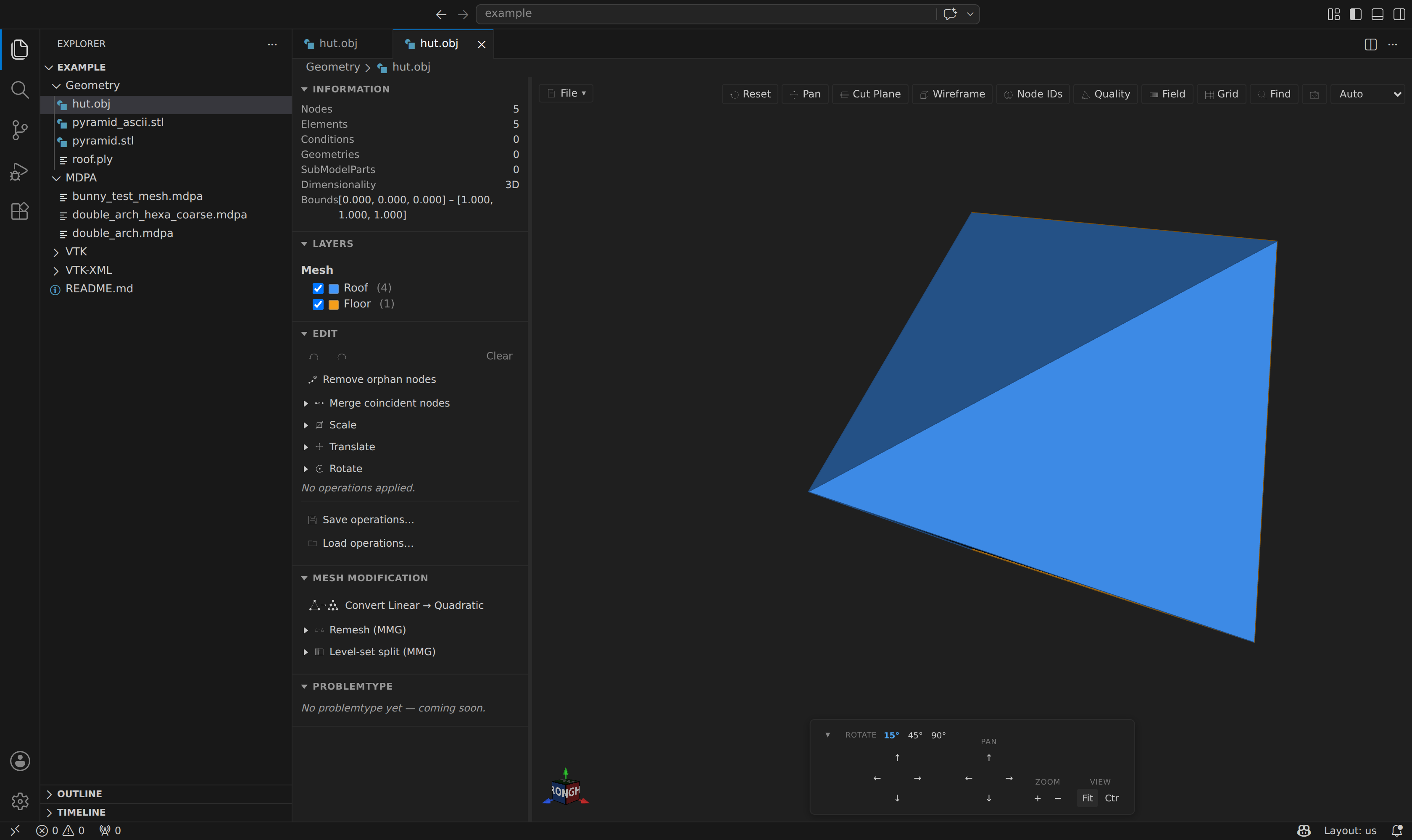Collapse the MESH MODIFICATION section

pos(365,578)
